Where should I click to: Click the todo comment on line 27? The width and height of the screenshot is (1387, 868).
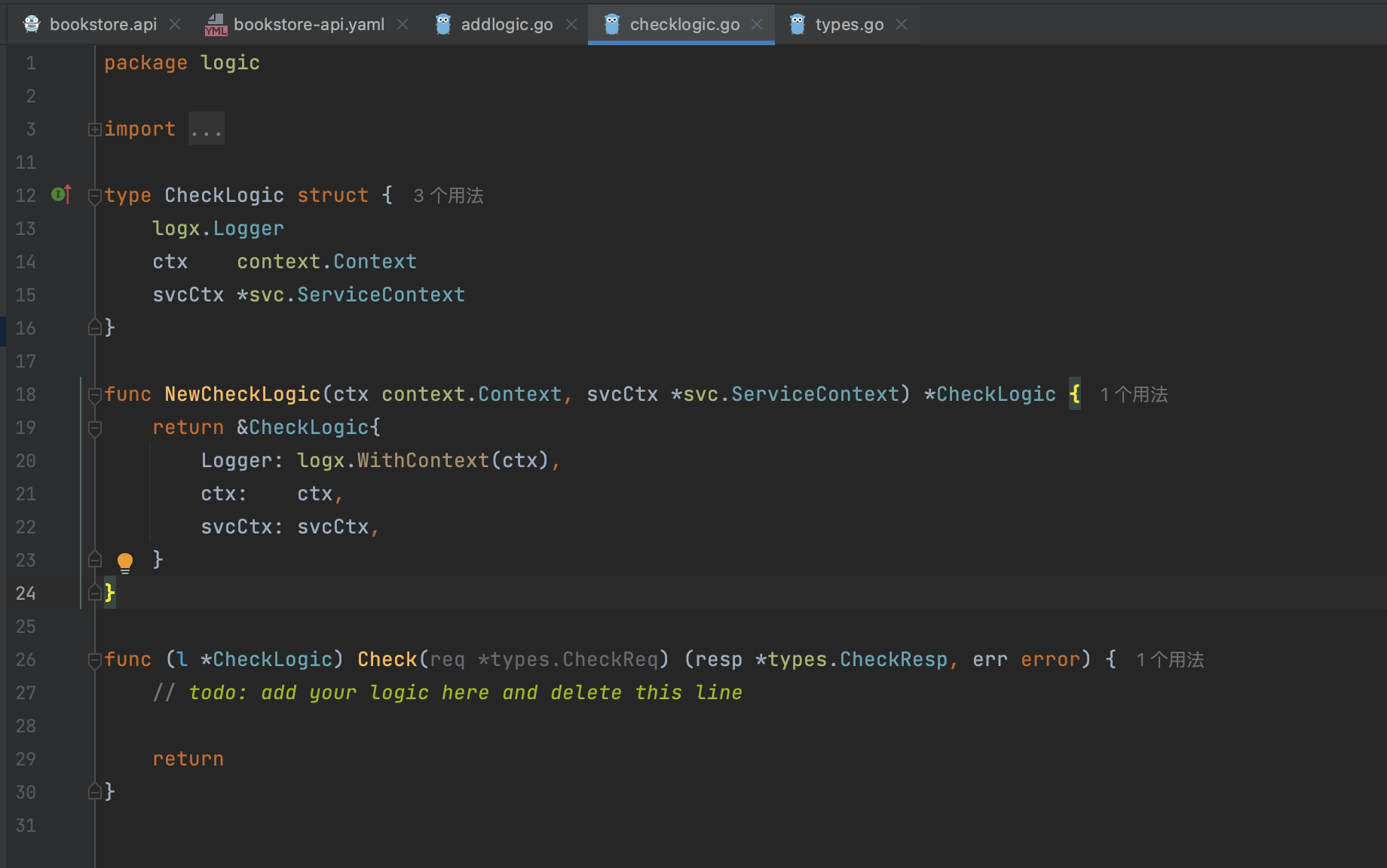pyautogui.click(x=447, y=692)
